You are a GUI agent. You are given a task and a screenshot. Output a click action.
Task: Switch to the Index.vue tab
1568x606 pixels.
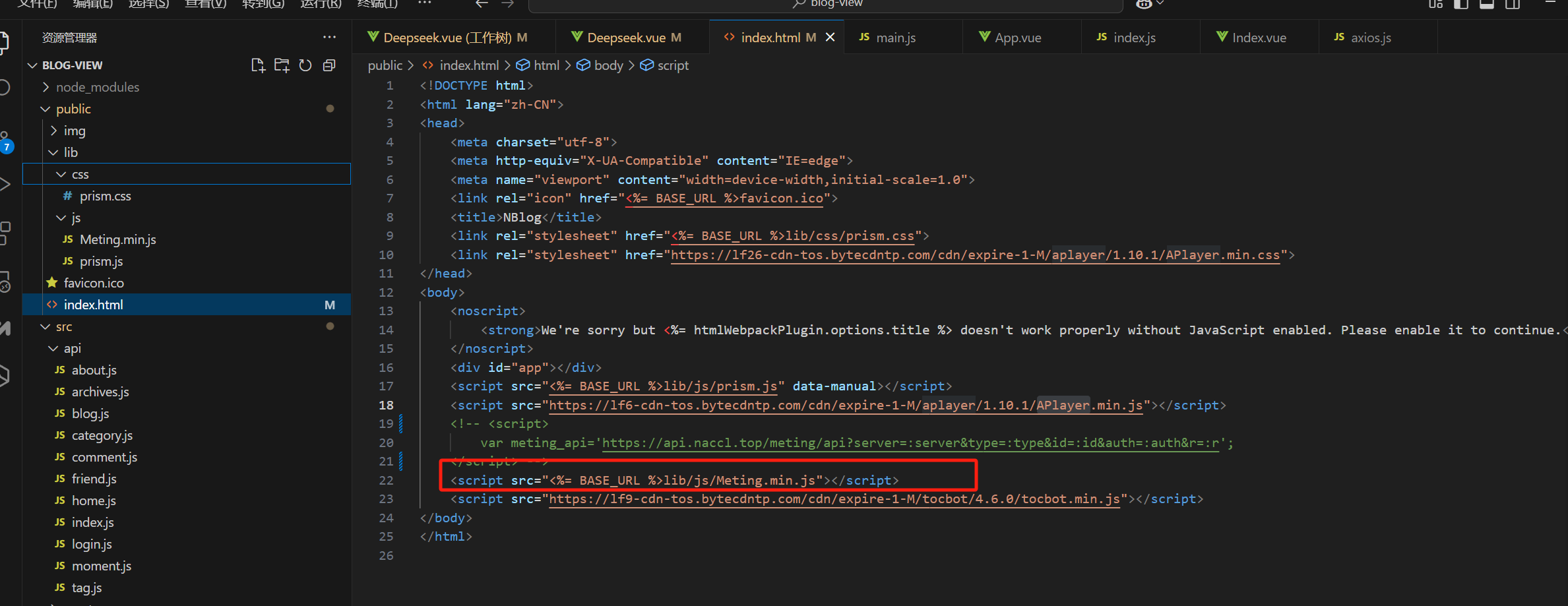[x=1259, y=38]
